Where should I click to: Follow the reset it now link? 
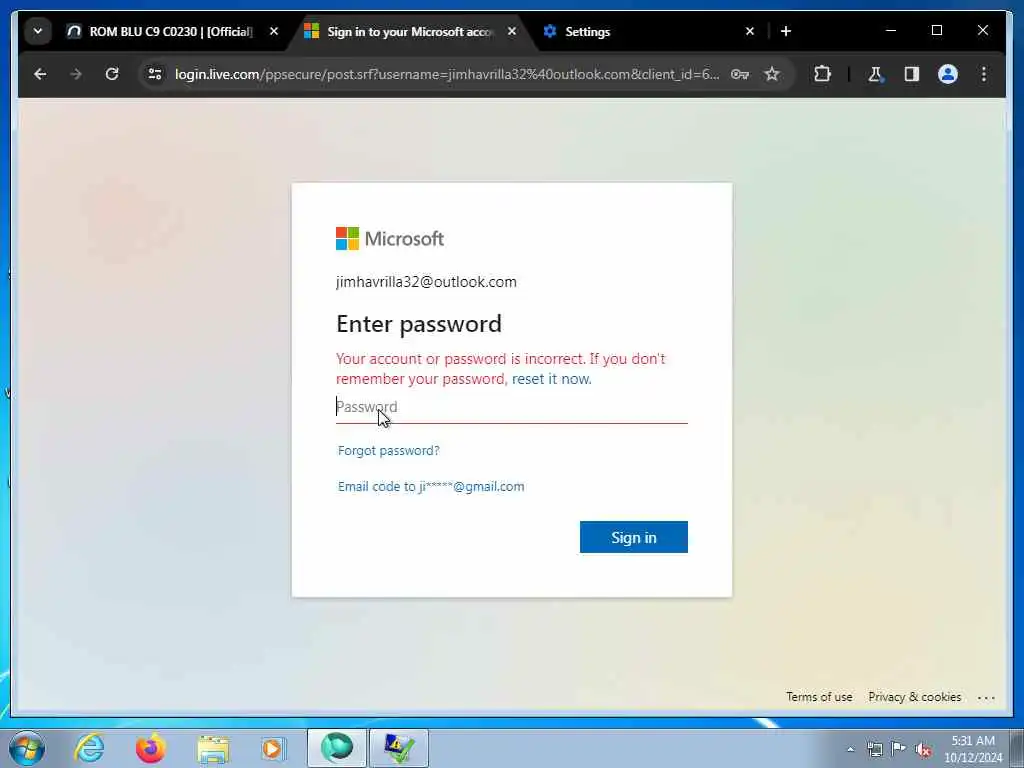pos(551,379)
